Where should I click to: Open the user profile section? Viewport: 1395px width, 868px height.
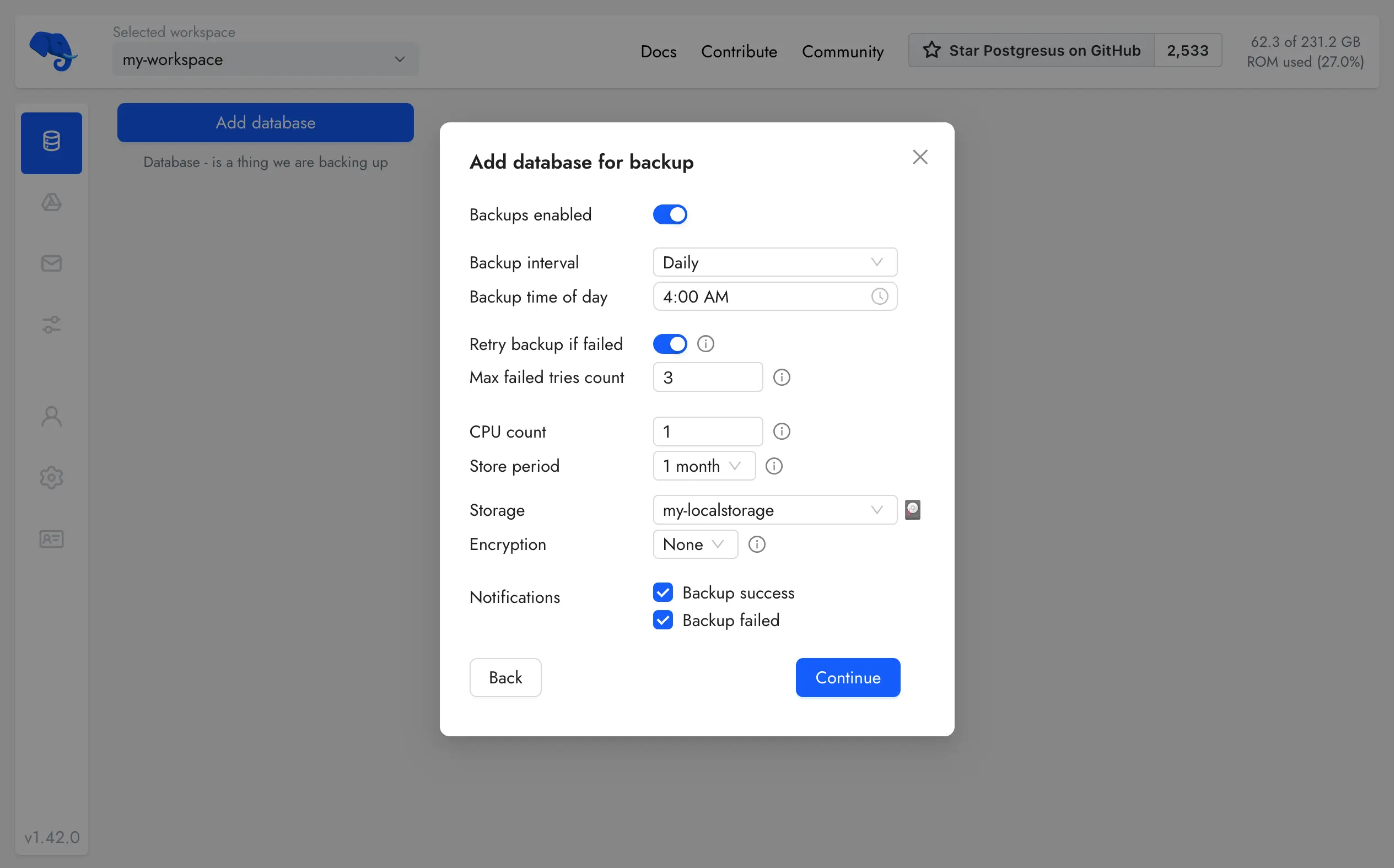click(x=51, y=416)
